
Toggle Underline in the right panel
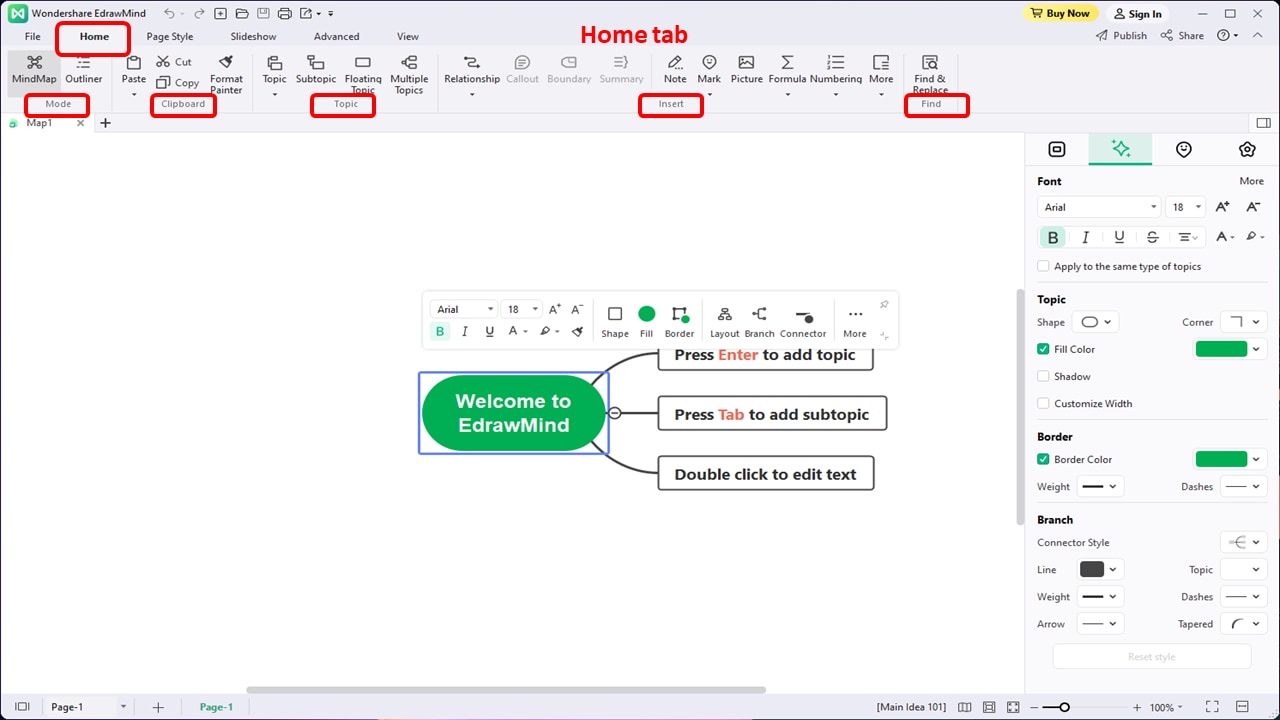point(1119,237)
